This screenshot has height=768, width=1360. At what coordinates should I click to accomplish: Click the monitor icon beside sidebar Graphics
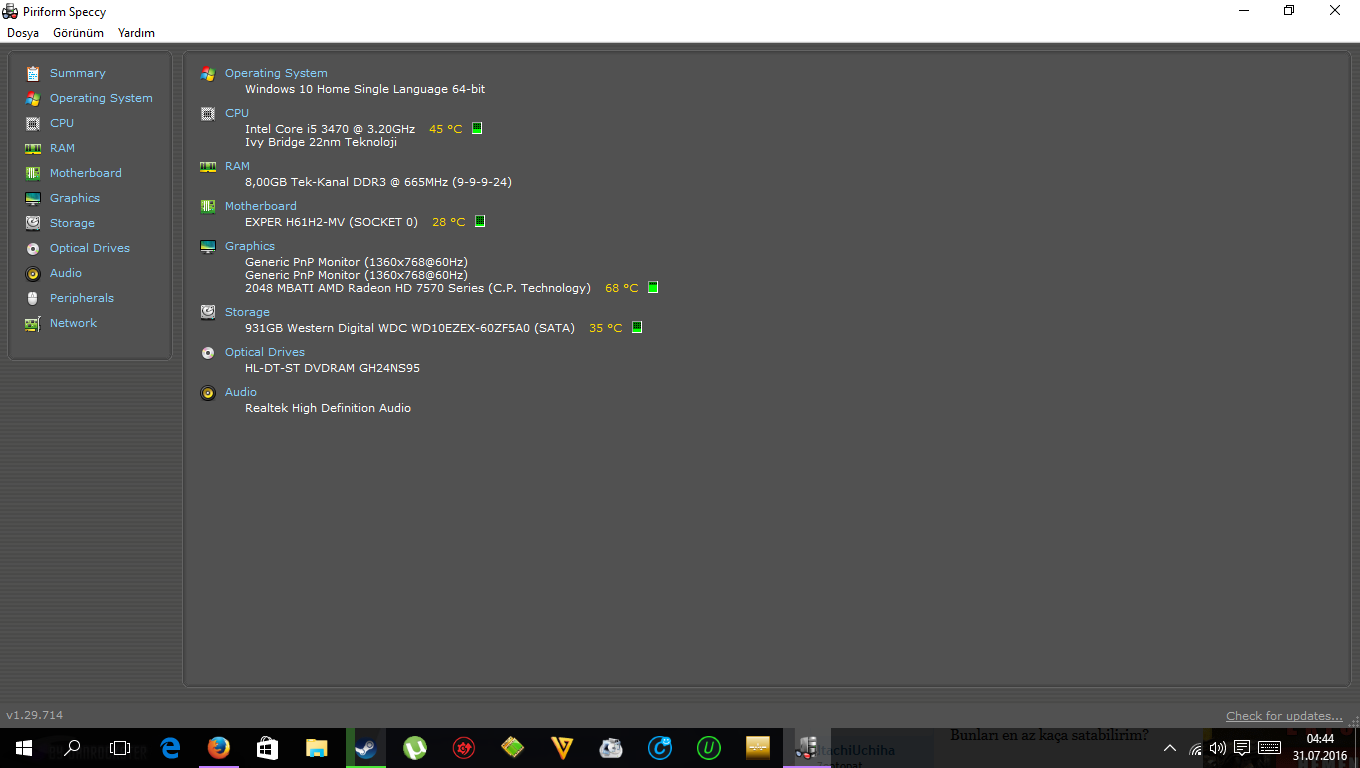point(33,198)
